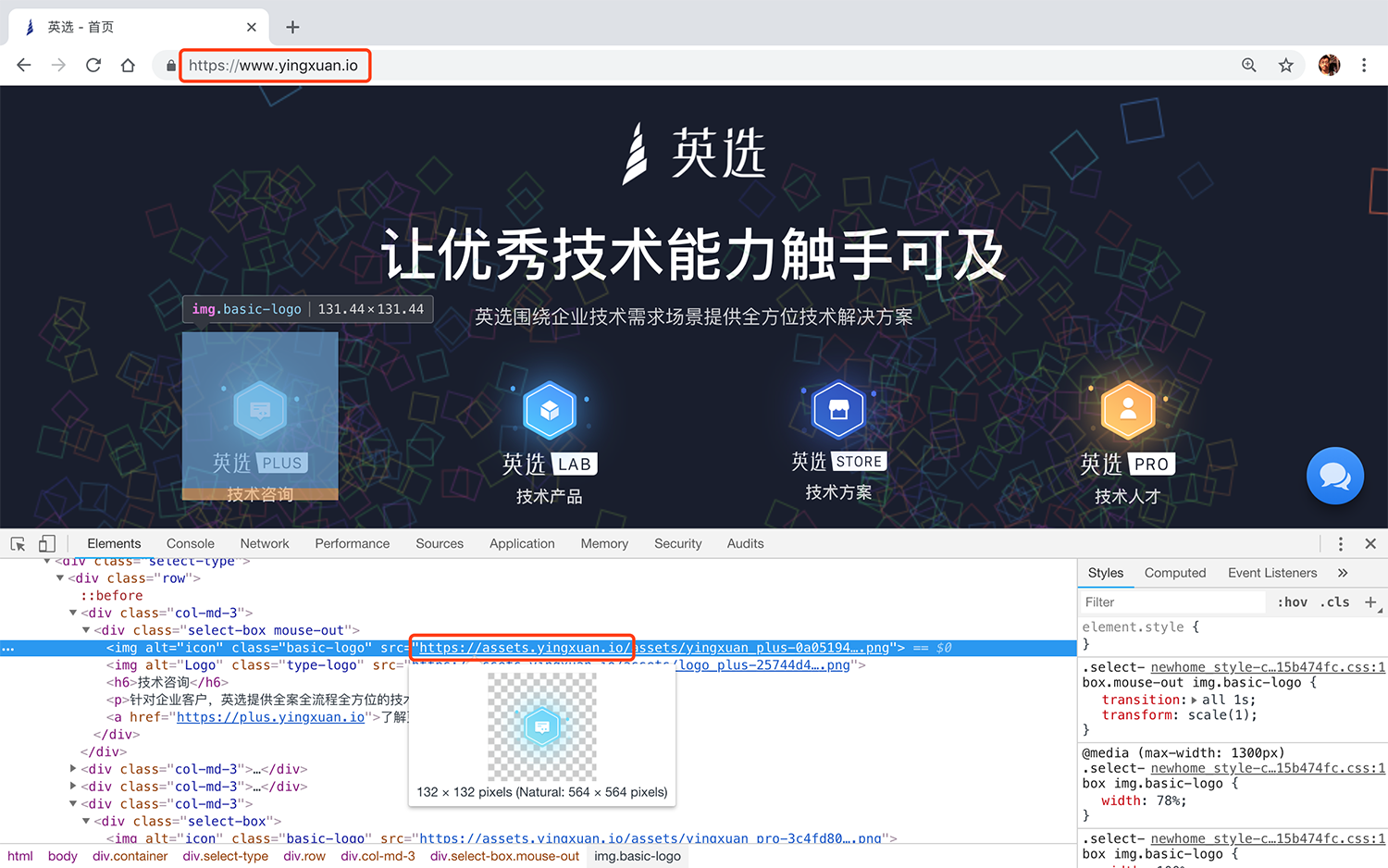
Task: Show the Event Listeners pane
Action: click(x=1272, y=573)
